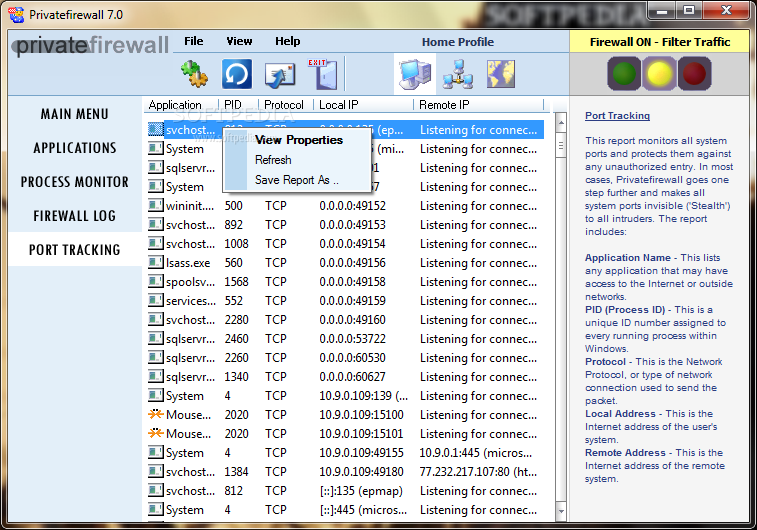Click the Mouse app icon on port 15100 row

155,414
